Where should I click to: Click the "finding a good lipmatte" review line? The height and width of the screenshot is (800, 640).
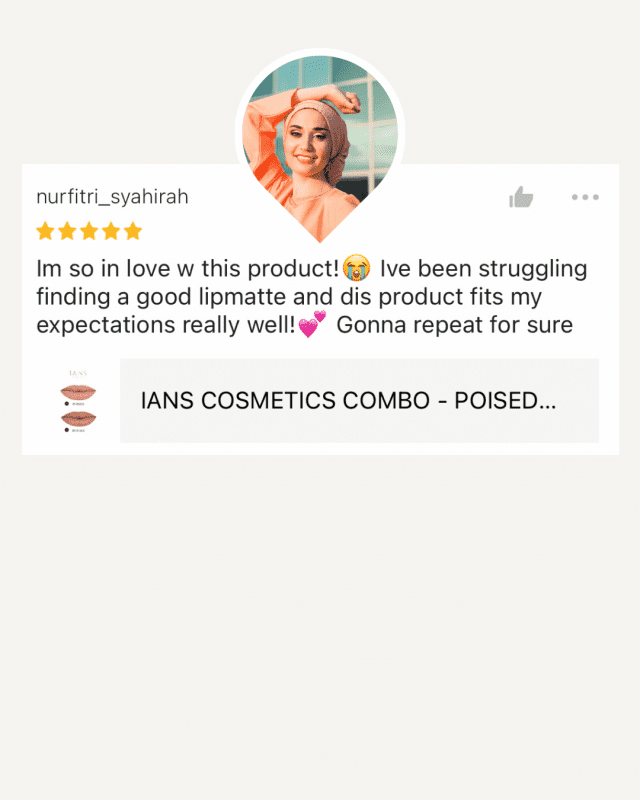click(289, 297)
